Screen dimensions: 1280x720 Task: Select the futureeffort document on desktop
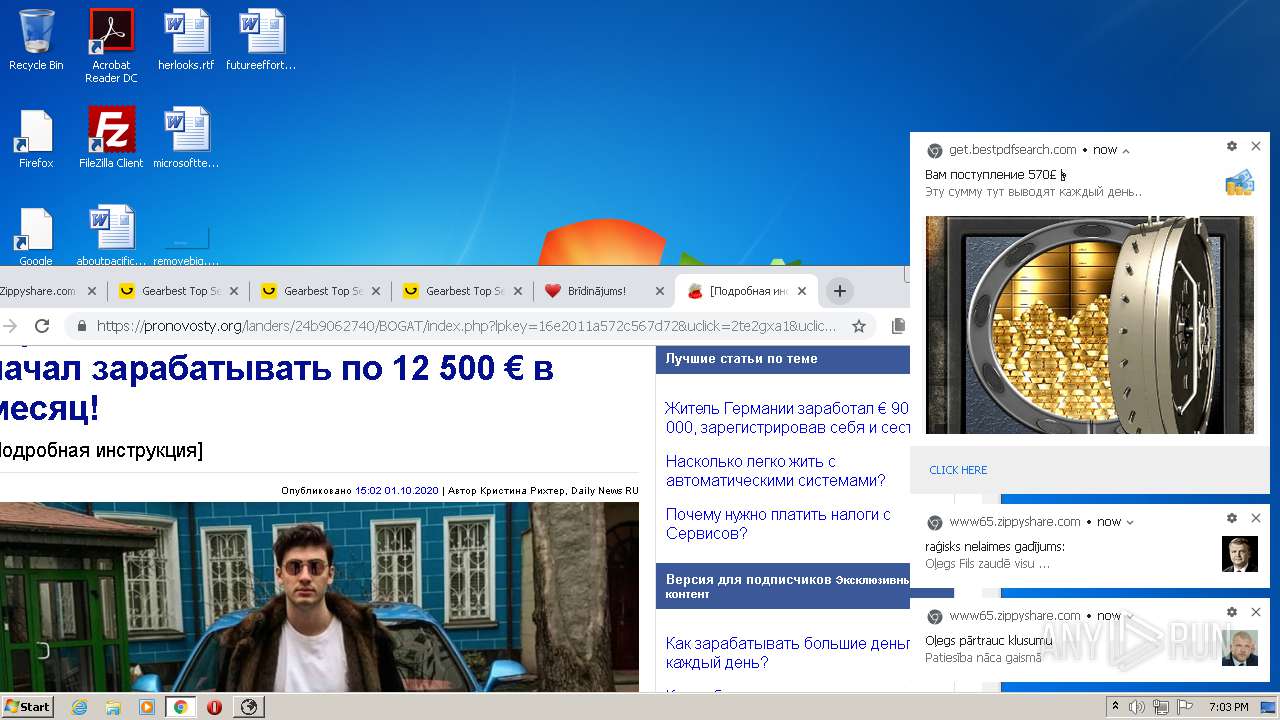pyautogui.click(x=261, y=40)
